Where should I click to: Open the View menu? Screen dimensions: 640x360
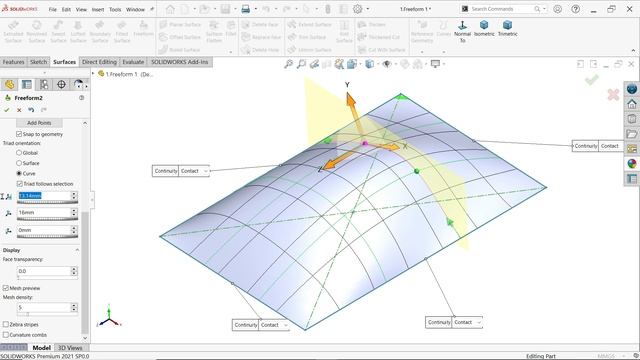[x=81, y=9]
